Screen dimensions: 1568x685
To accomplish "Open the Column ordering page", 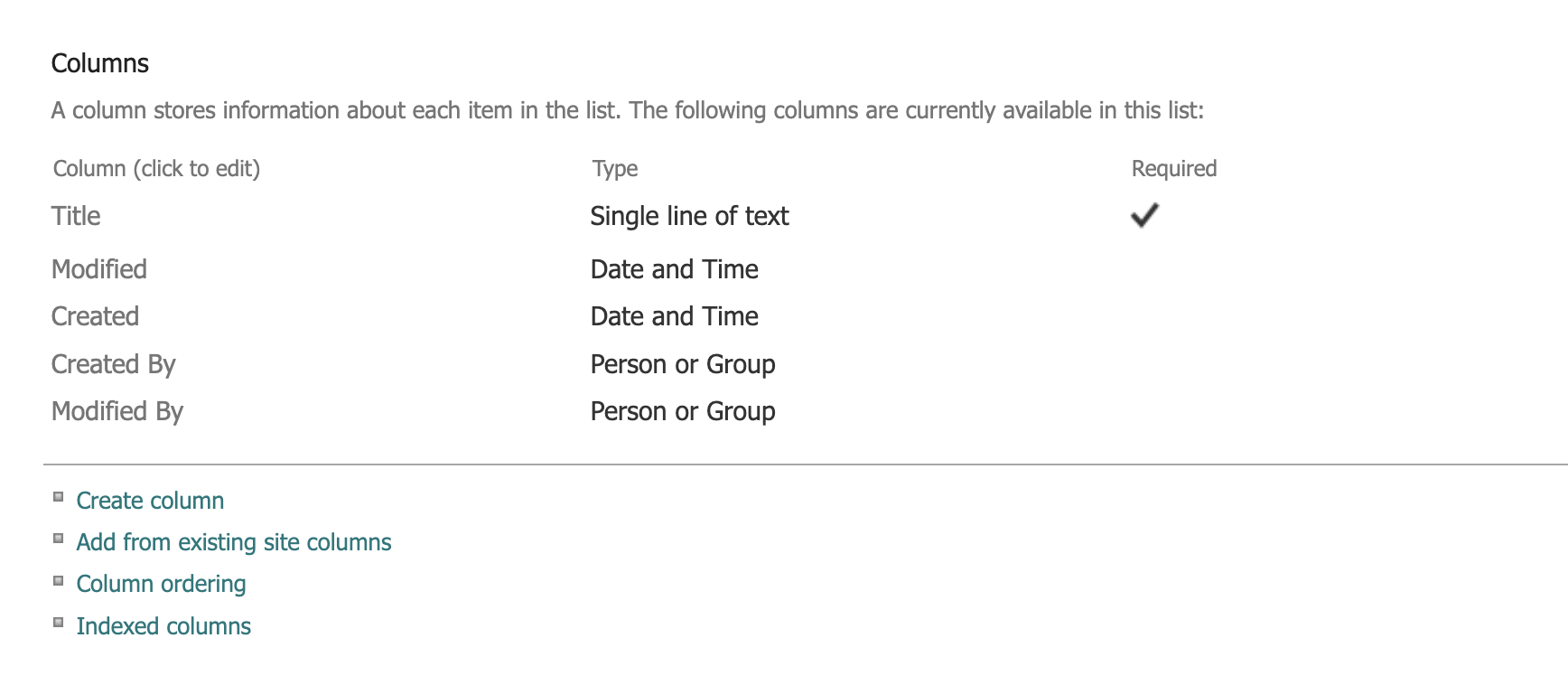I will (161, 584).
